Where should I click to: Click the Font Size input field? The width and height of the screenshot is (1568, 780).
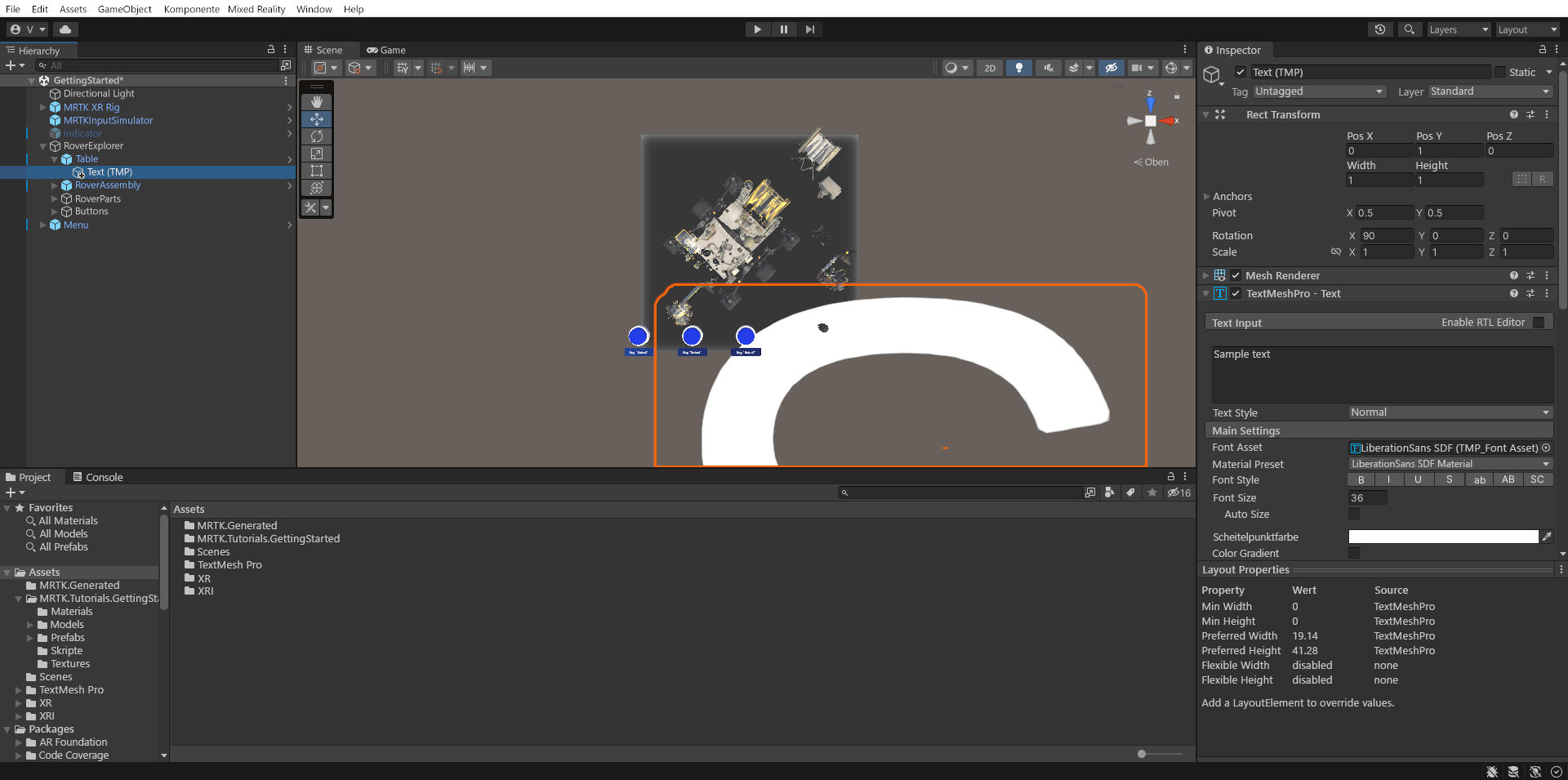pyautogui.click(x=1367, y=497)
